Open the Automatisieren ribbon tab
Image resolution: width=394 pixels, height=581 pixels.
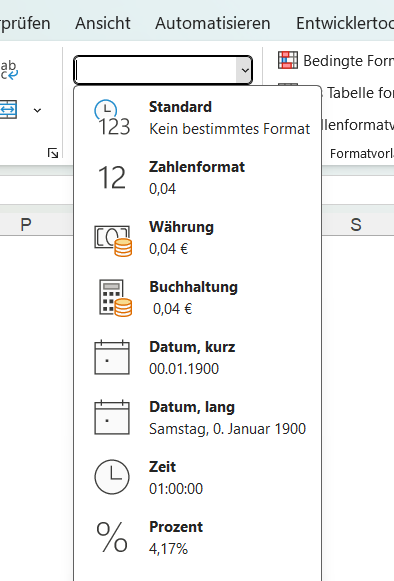213,23
